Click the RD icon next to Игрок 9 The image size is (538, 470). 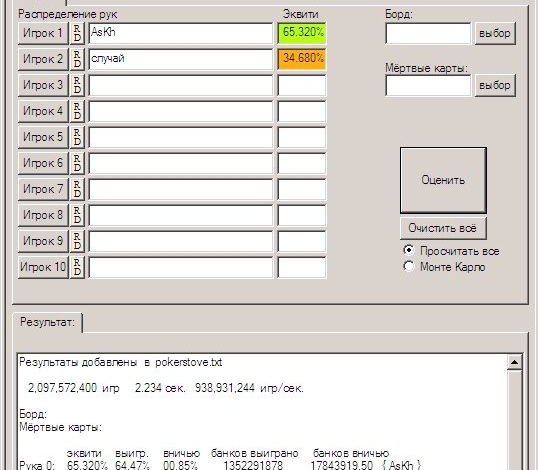point(77,241)
